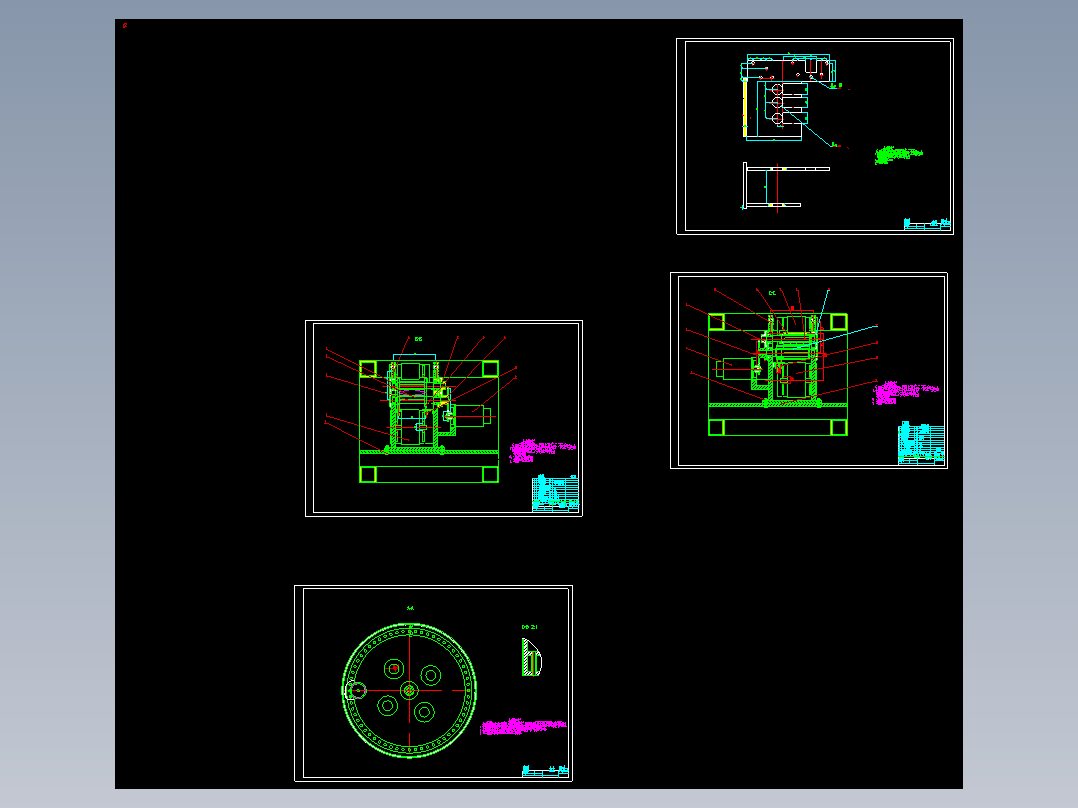Click magenta notes on middle-right assembly sheet

pyautogui.click(x=905, y=393)
